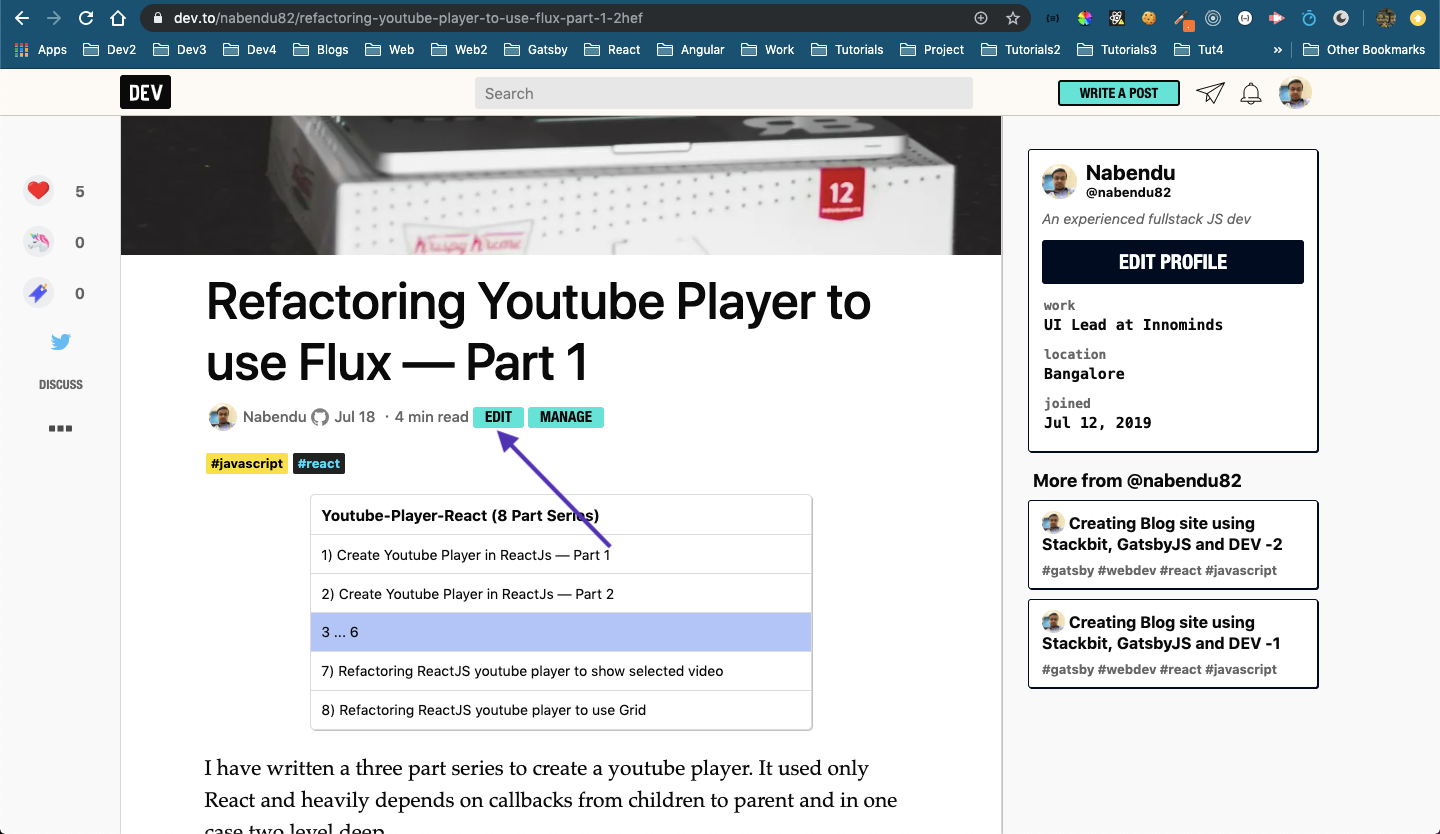This screenshot has width=1440, height=834.
Task: Open the GitHub icon beside author name
Action: (320, 417)
